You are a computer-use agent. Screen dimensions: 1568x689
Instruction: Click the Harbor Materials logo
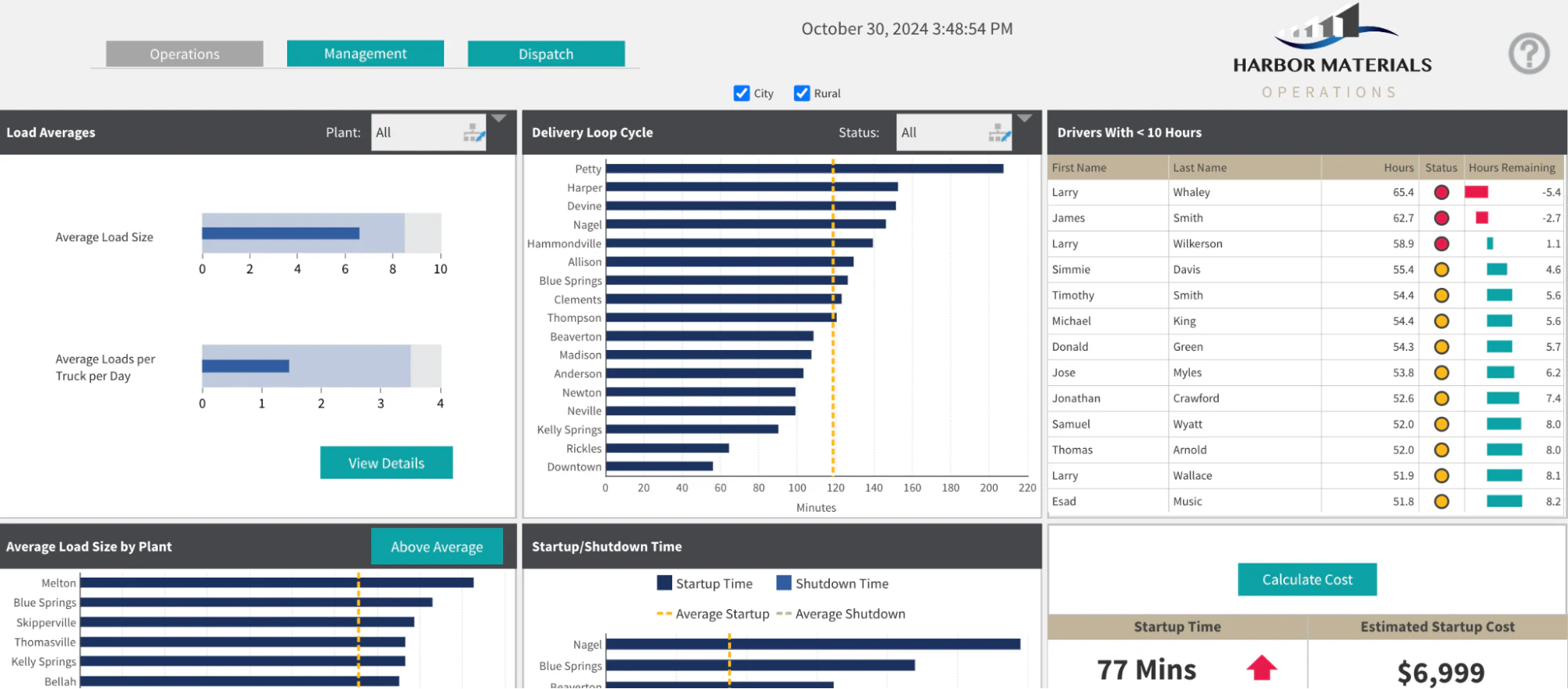pos(1332,51)
